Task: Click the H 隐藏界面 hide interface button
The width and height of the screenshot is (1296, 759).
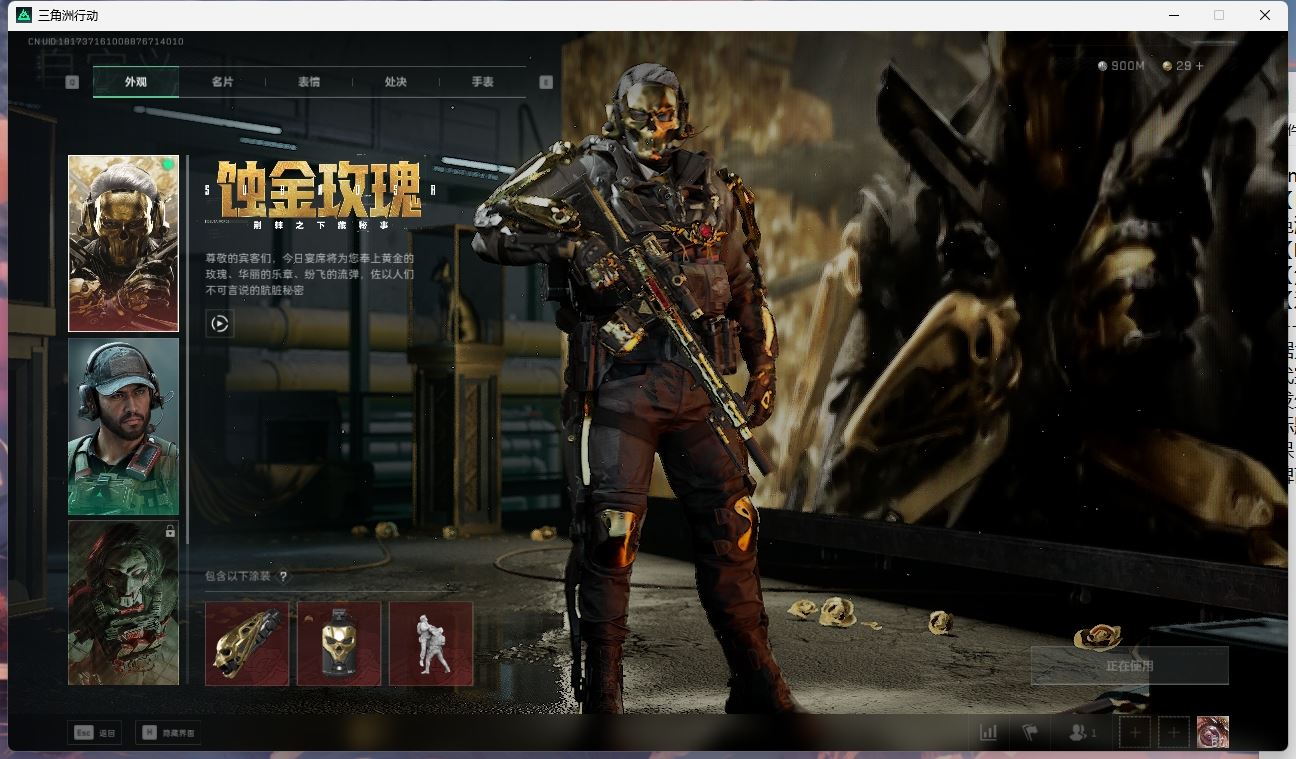Action: (x=168, y=733)
